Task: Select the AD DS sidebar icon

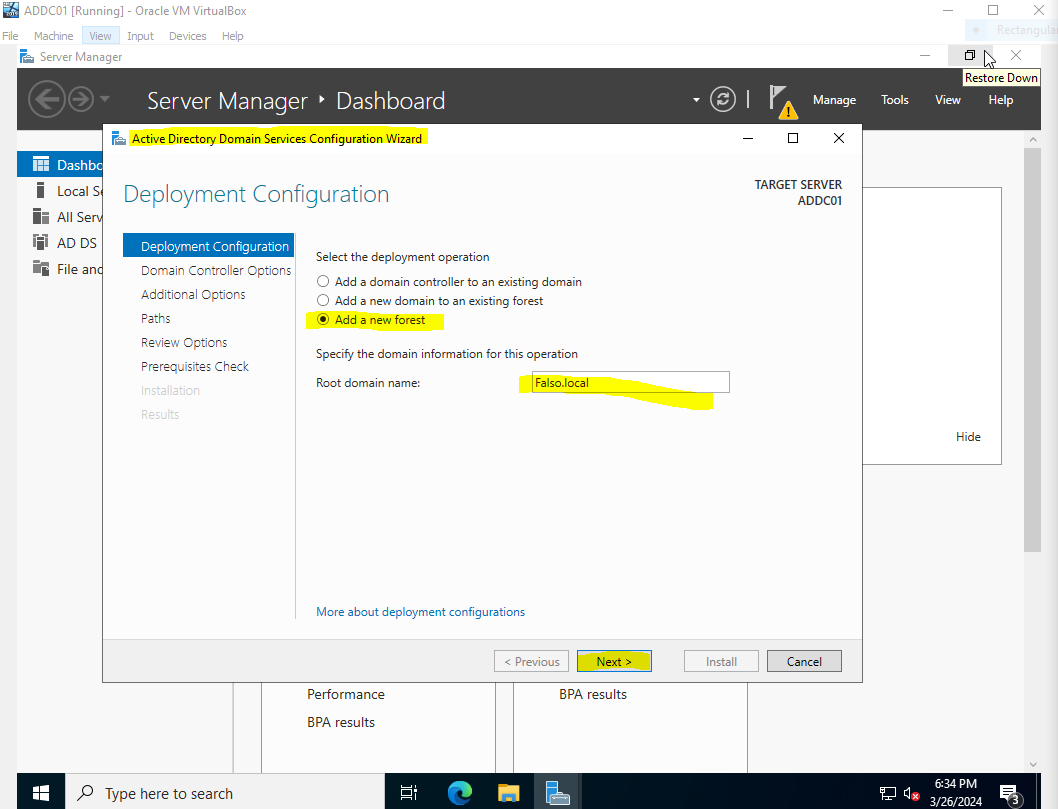Action: [41, 242]
